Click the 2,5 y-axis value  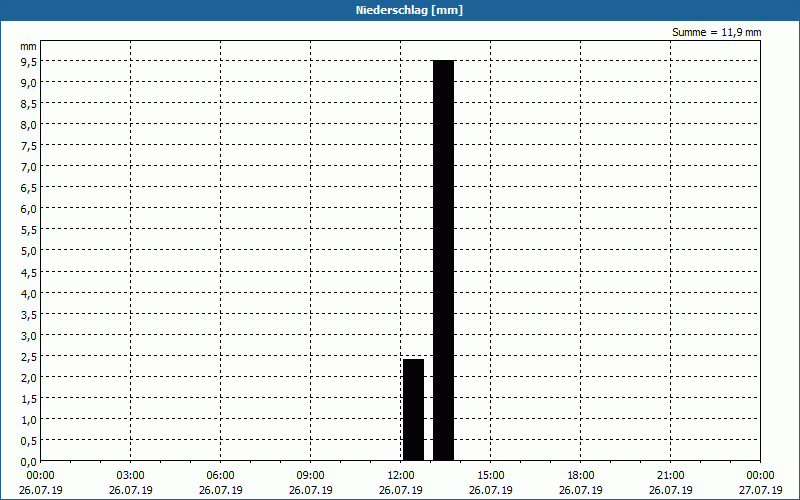[x=28, y=357]
